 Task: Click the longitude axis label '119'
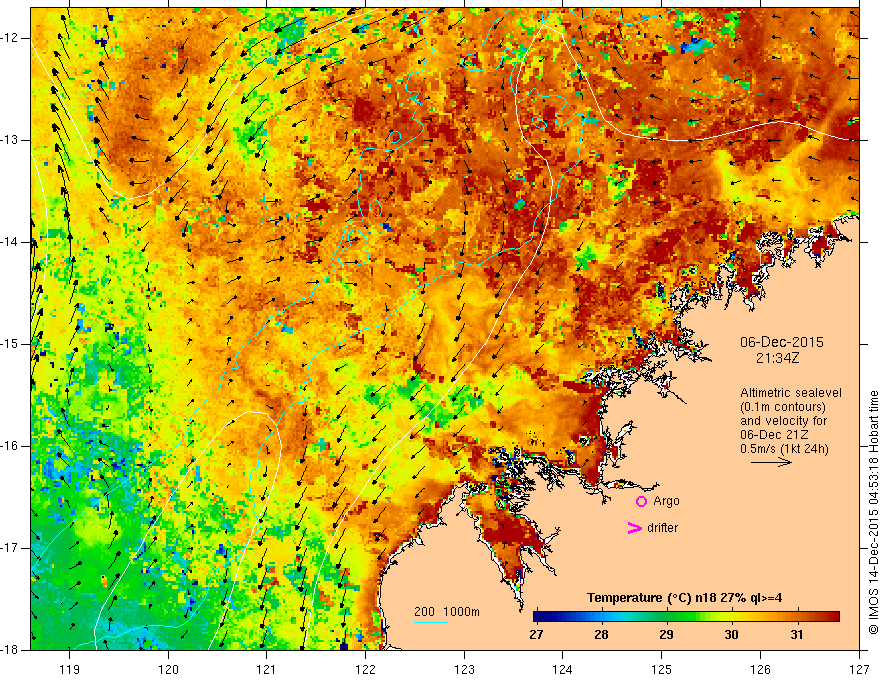pos(70,669)
